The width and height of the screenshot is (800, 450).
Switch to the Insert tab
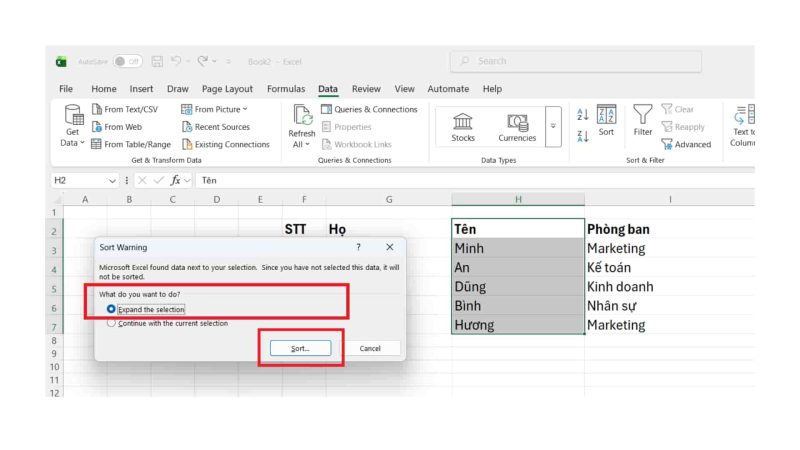point(141,89)
